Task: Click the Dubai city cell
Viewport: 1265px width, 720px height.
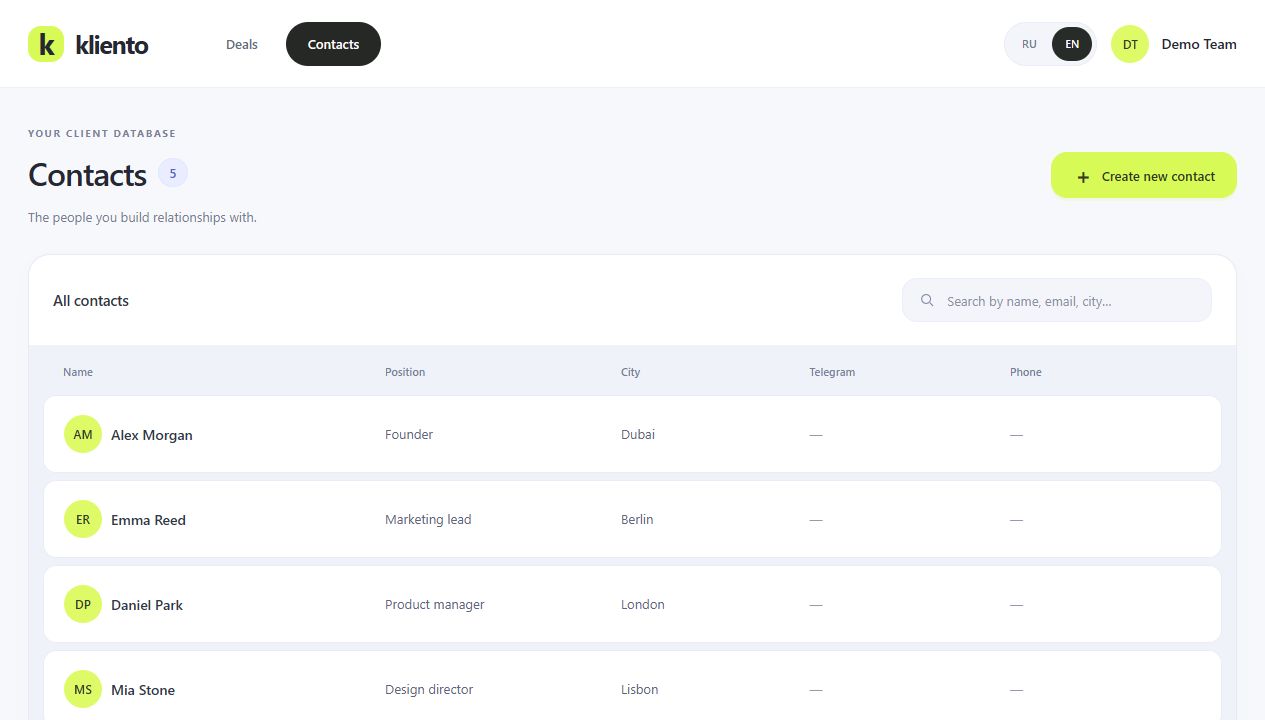Action: tap(638, 434)
